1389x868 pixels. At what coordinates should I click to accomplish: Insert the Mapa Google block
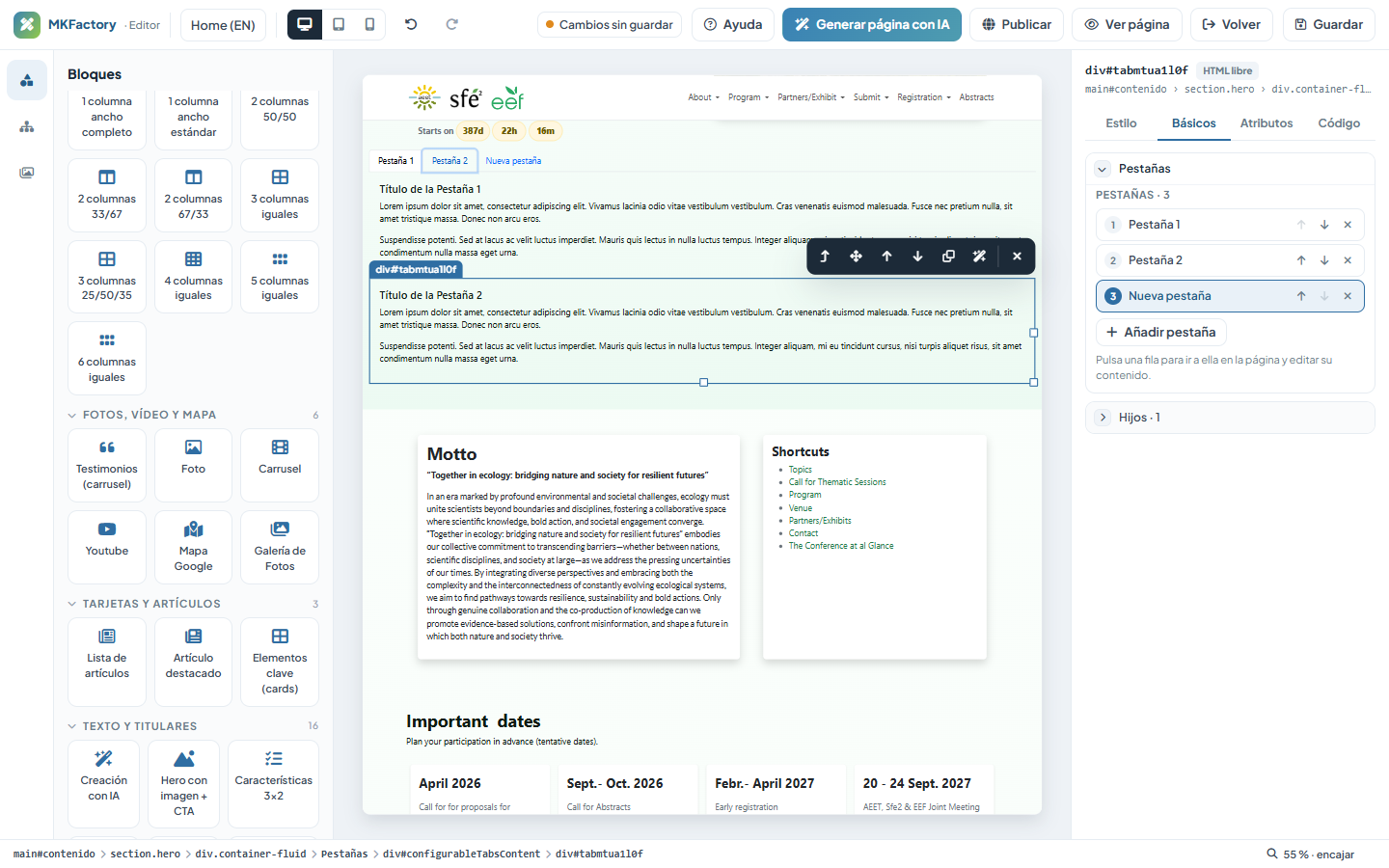click(x=193, y=547)
